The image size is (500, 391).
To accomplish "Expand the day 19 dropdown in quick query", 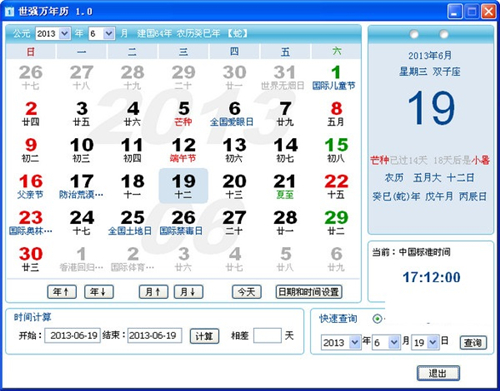I will tap(433, 342).
